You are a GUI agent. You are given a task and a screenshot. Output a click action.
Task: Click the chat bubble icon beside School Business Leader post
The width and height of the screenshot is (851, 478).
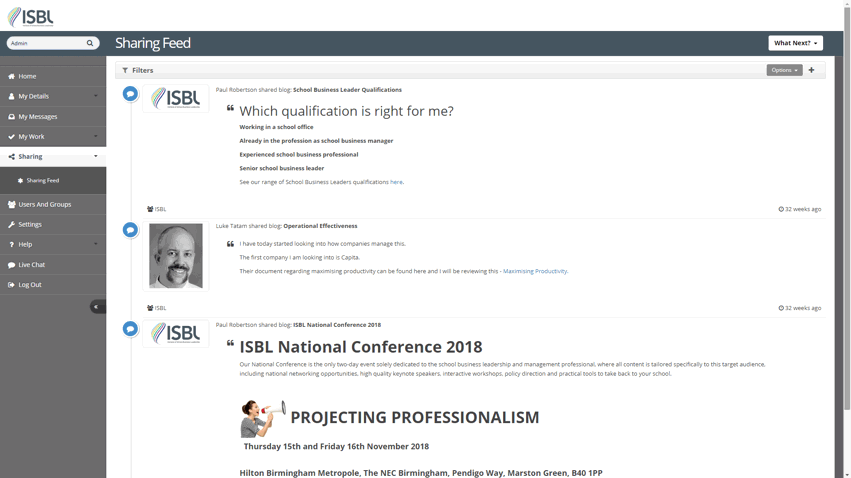(130, 94)
